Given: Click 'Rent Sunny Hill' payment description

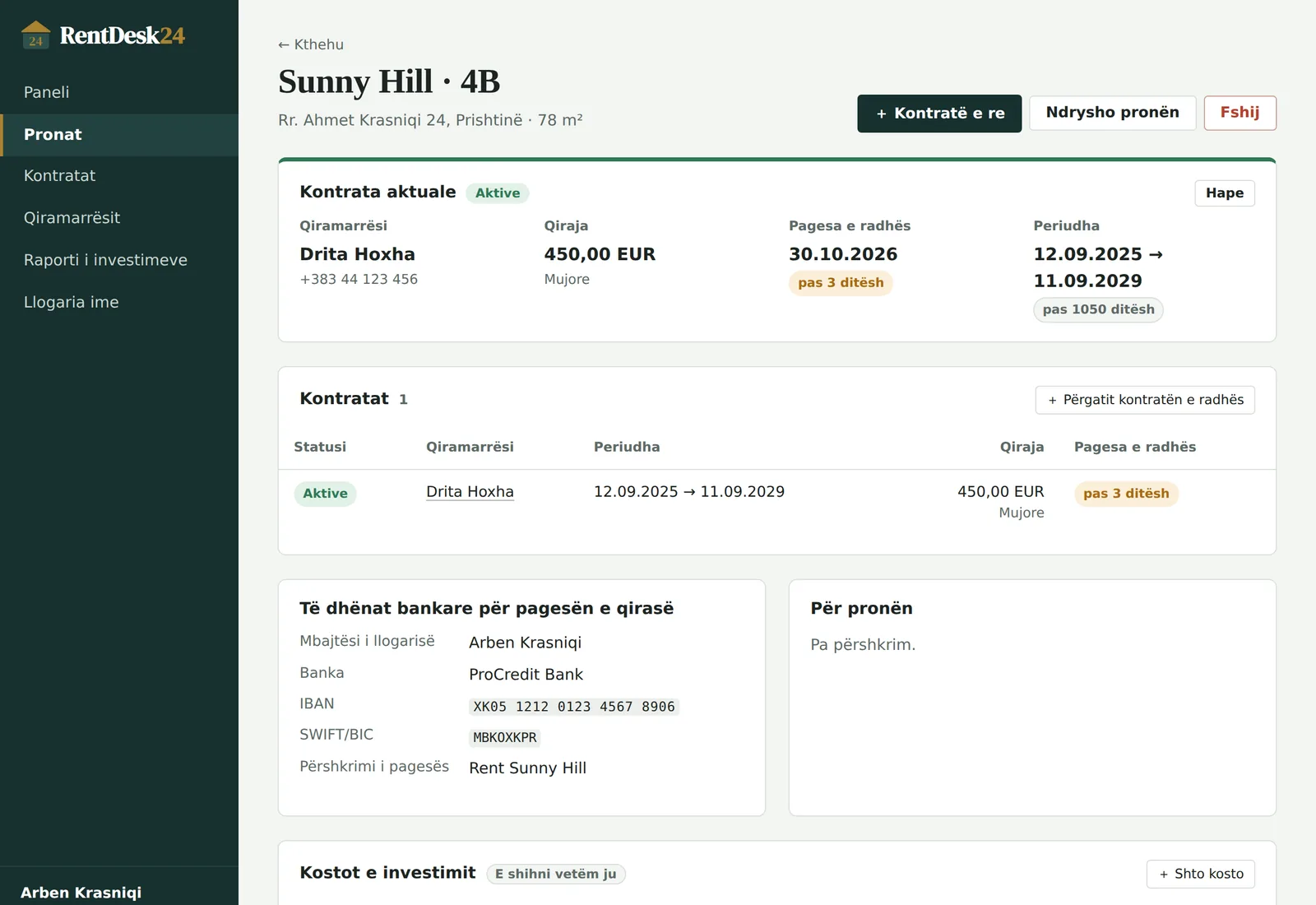Looking at the screenshot, I should coord(527,768).
